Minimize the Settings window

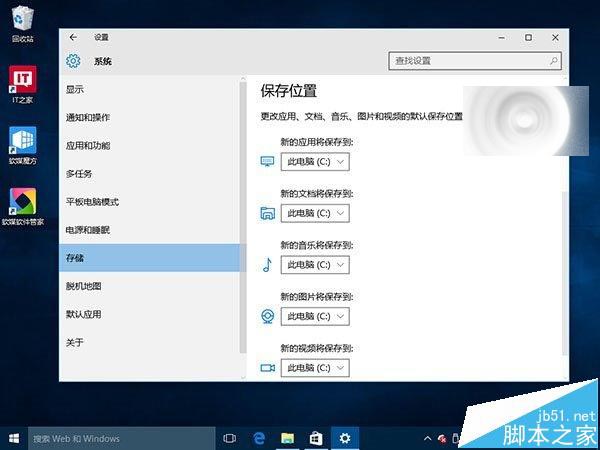502,38
